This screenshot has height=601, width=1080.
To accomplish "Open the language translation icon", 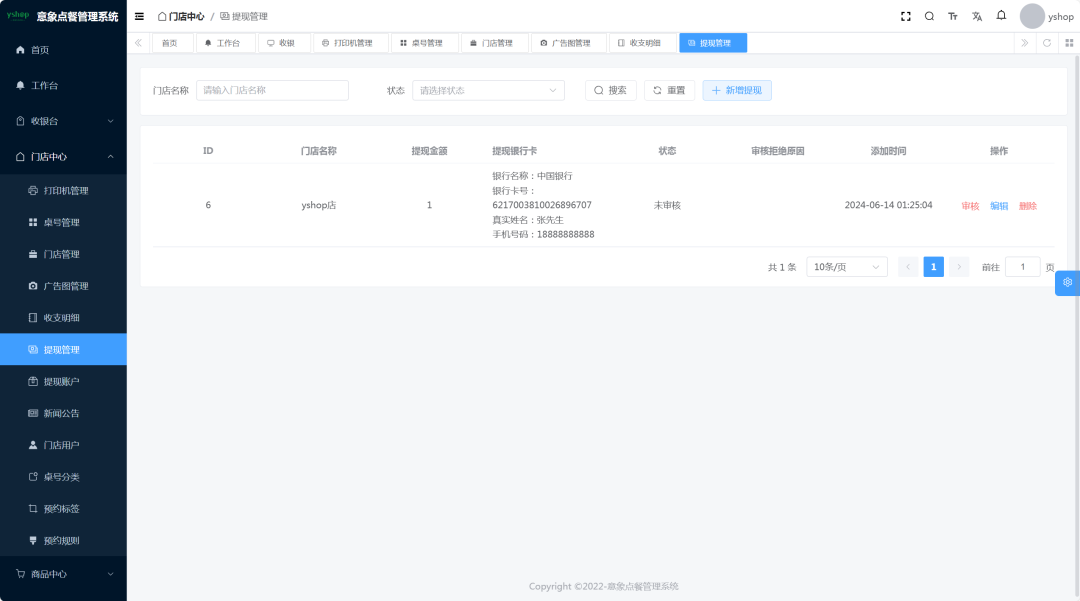I will coord(977,17).
